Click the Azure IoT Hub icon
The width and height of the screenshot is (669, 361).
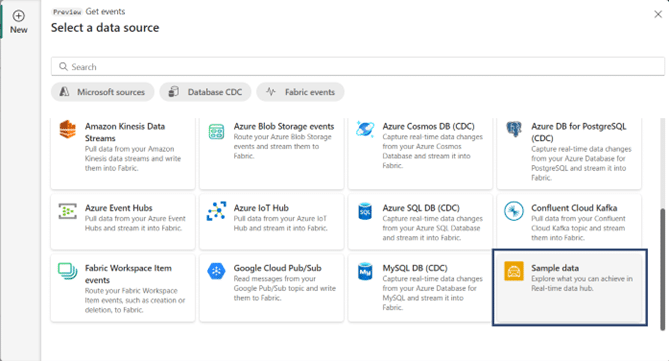[216, 211]
